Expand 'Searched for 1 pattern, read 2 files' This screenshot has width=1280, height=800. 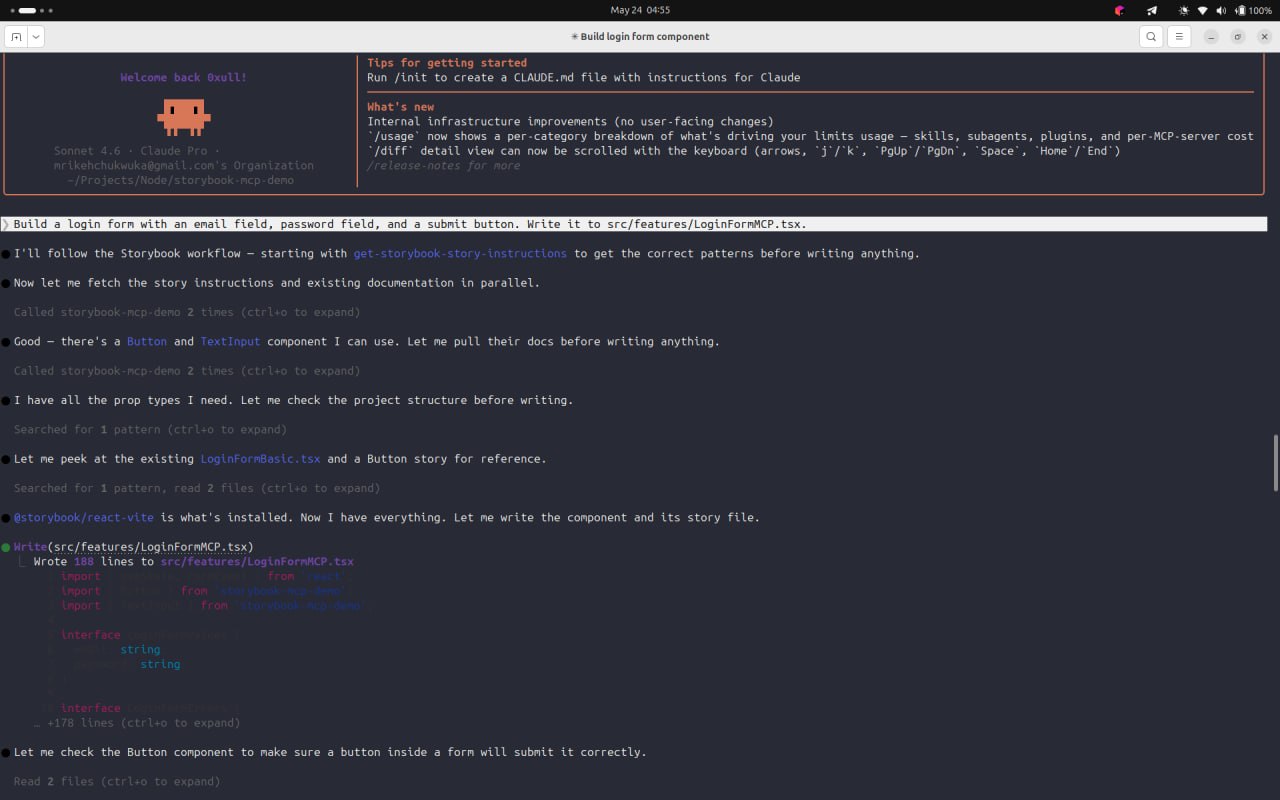point(197,488)
